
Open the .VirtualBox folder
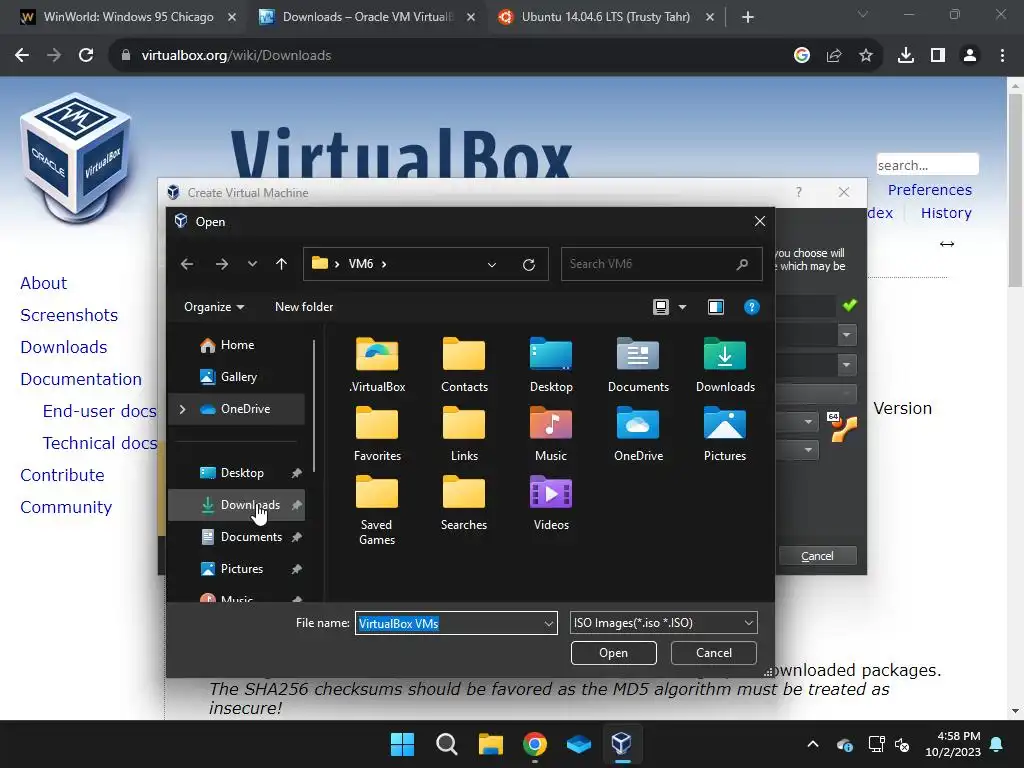[x=377, y=364]
